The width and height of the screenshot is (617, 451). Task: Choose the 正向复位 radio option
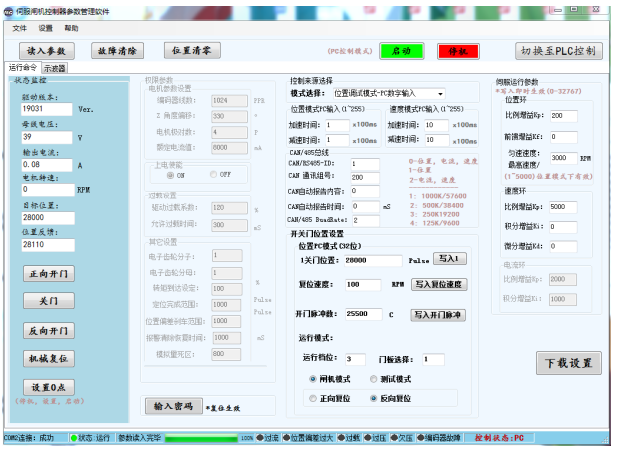[x=314, y=398]
